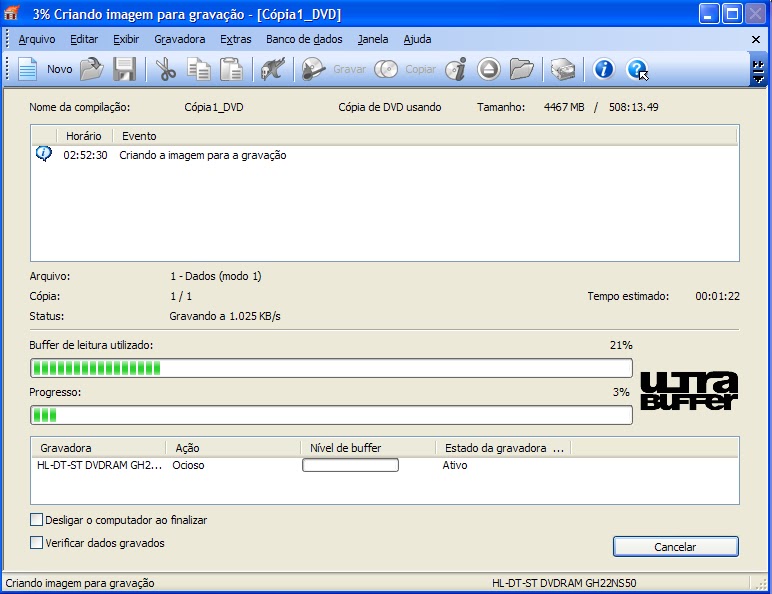Screen dimensions: 772x594
Task: Open the blue information icon
Action: coord(604,69)
